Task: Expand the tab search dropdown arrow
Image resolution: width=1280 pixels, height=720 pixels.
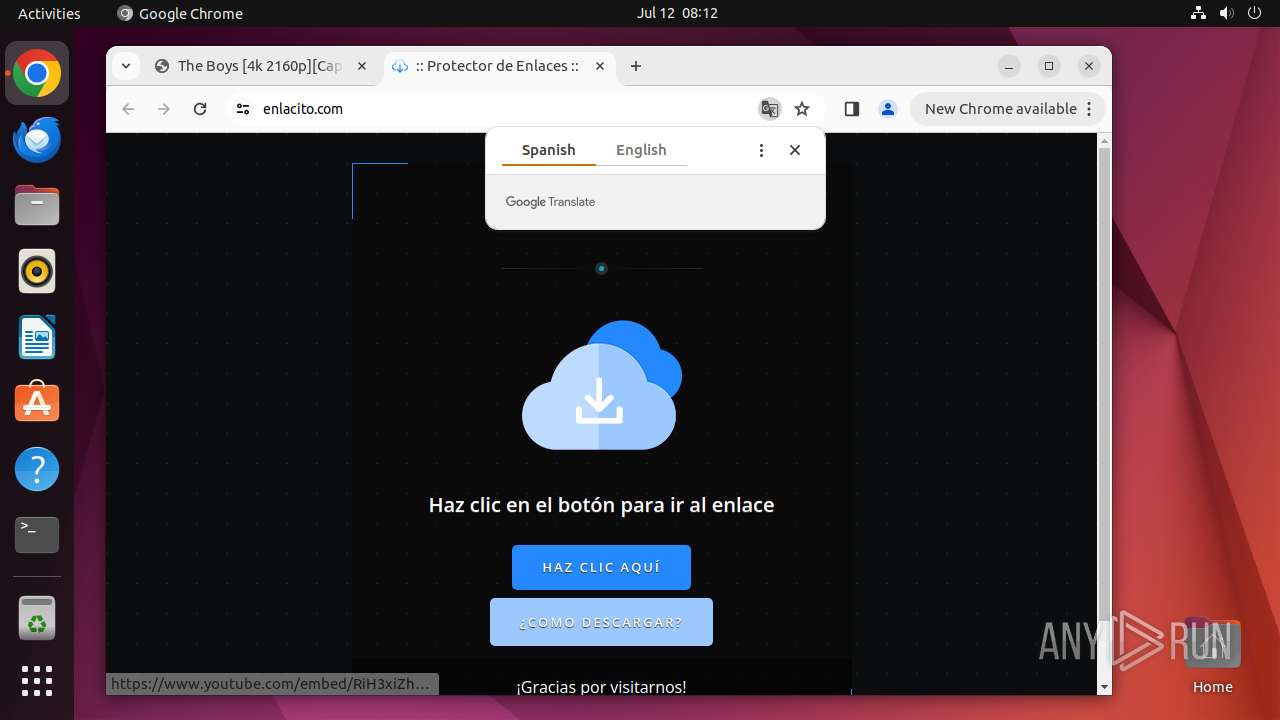Action: [125, 66]
